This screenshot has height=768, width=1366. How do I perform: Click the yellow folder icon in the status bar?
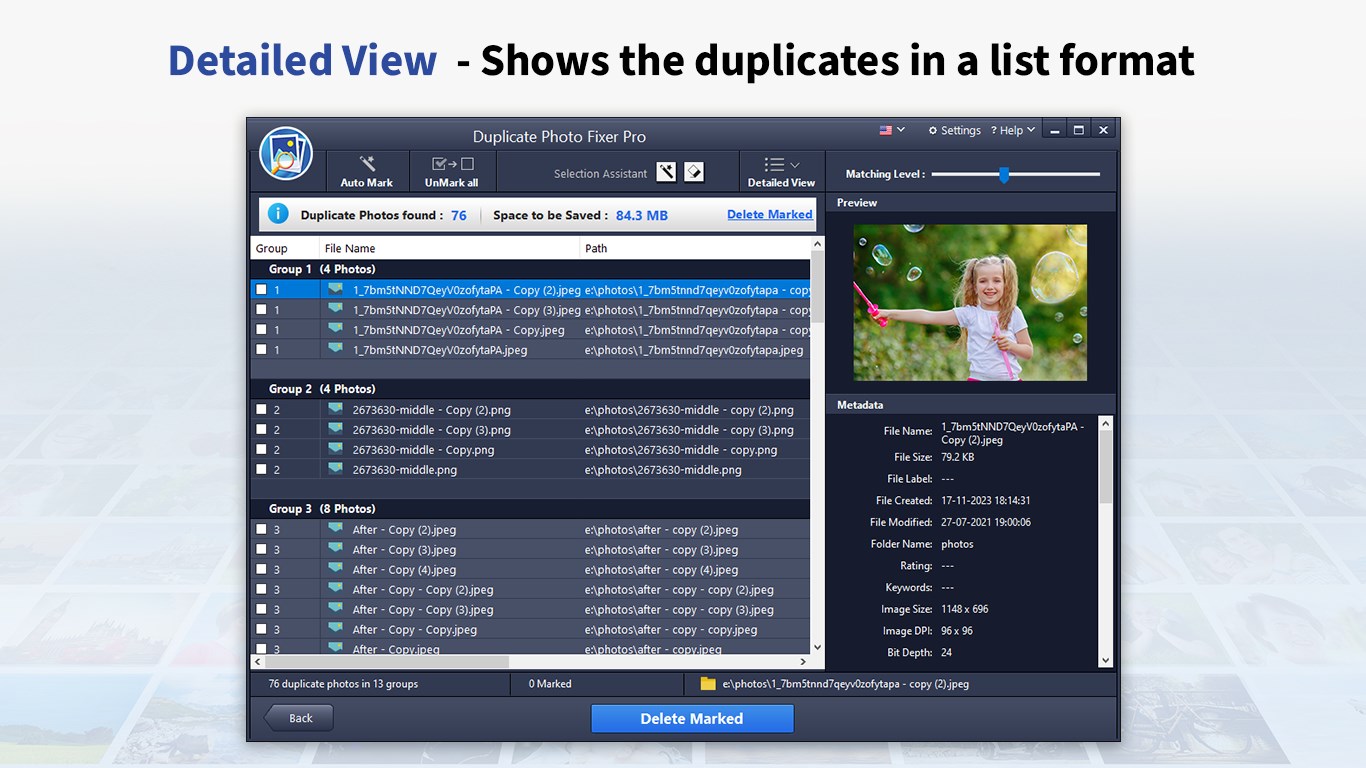tap(708, 684)
